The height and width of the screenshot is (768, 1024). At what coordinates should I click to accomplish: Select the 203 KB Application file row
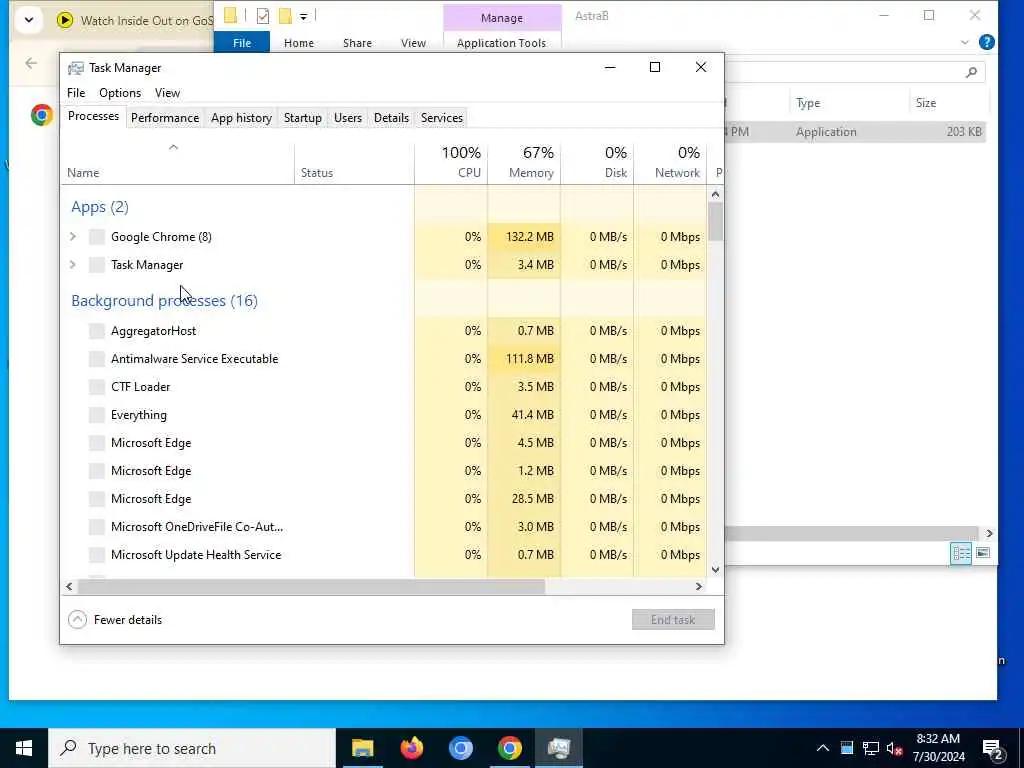[856, 132]
